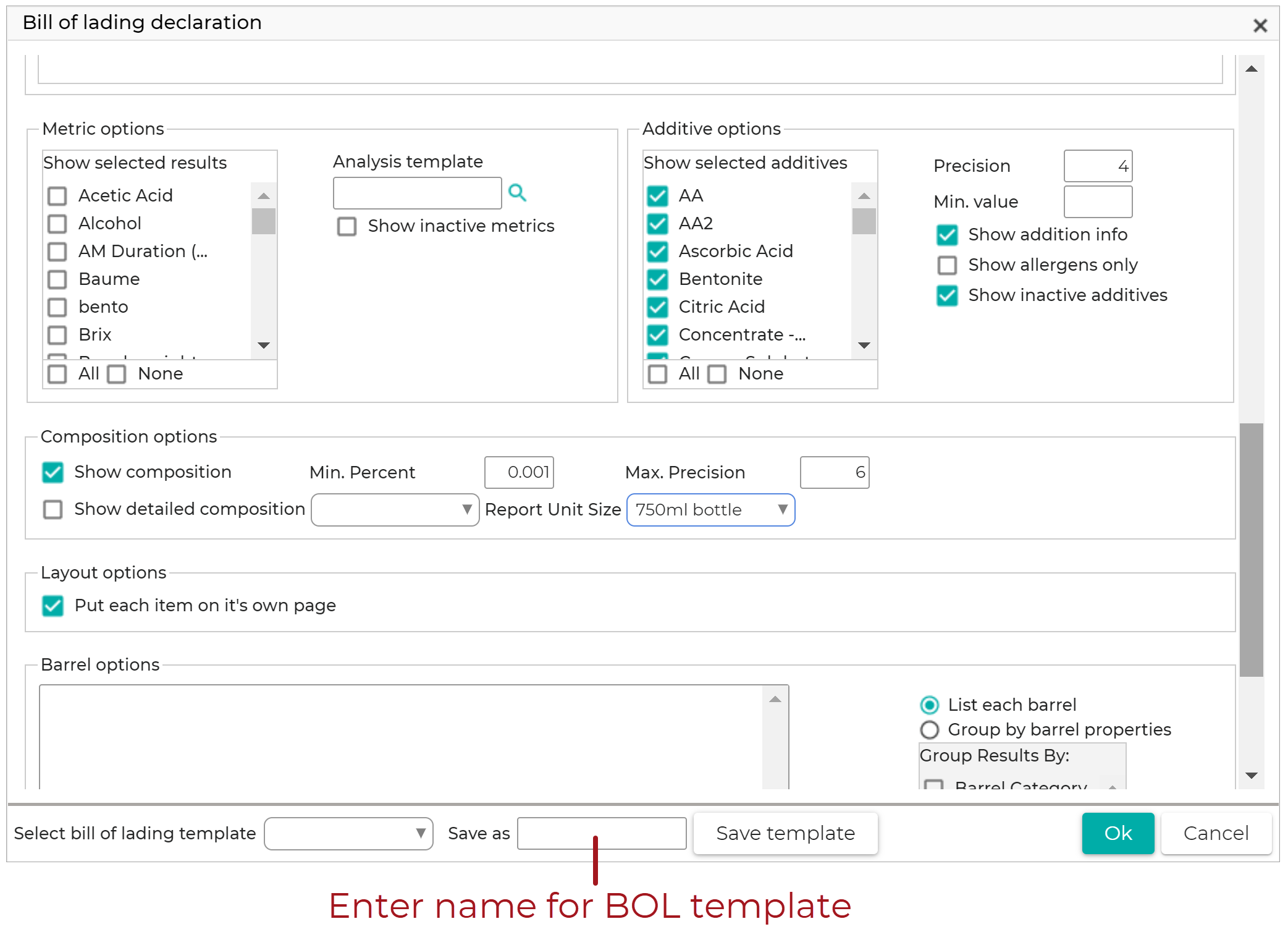
Task: Click metric results list scroll down arrow
Action: 264,345
